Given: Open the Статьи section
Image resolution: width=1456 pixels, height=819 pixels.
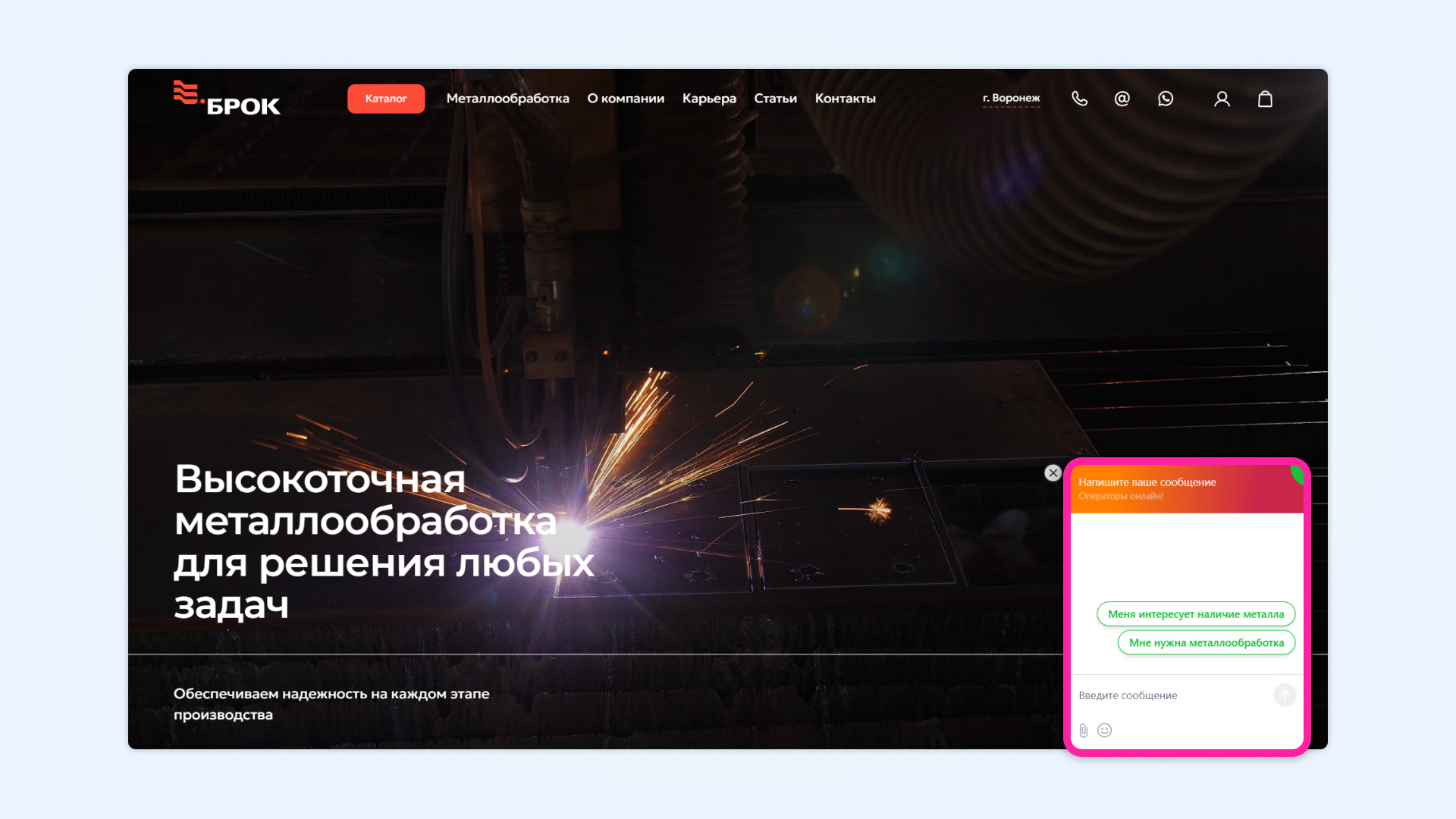Looking at the screenshot, I should click(775, 99).
